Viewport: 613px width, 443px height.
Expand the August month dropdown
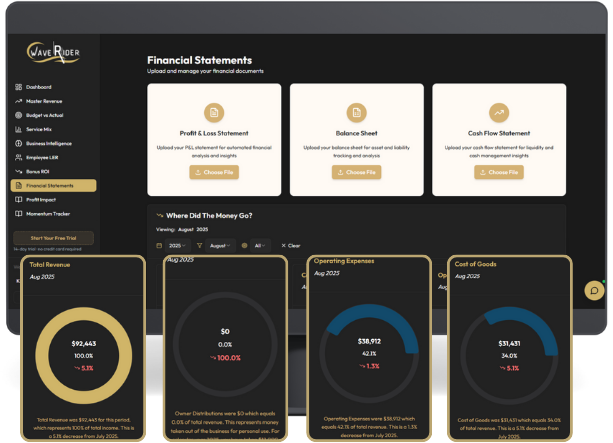(x=220, y=246)
